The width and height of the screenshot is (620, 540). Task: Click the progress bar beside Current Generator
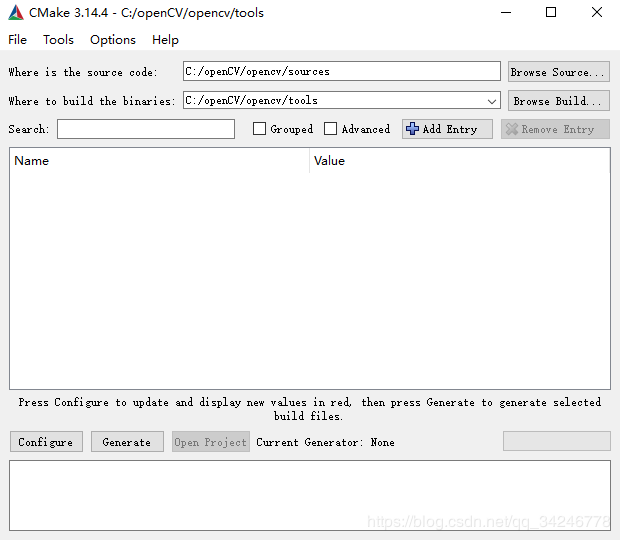pyautogui.click(x=556, y=441)
